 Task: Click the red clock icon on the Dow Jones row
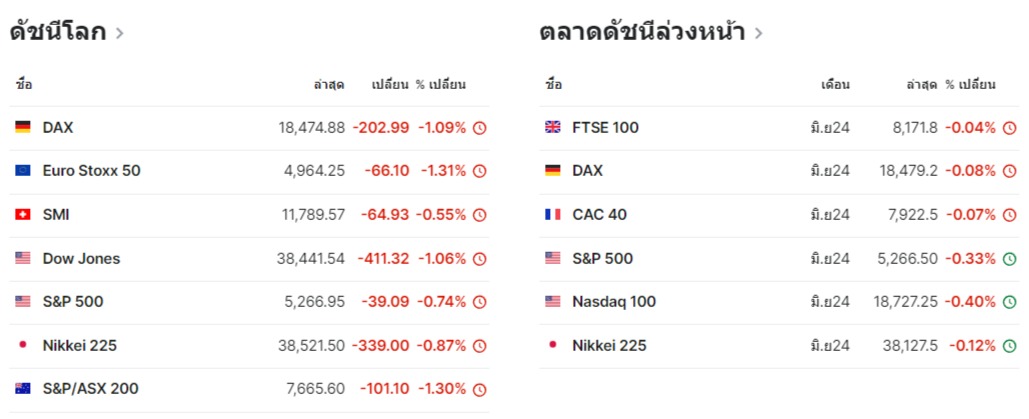click(480, 259)
